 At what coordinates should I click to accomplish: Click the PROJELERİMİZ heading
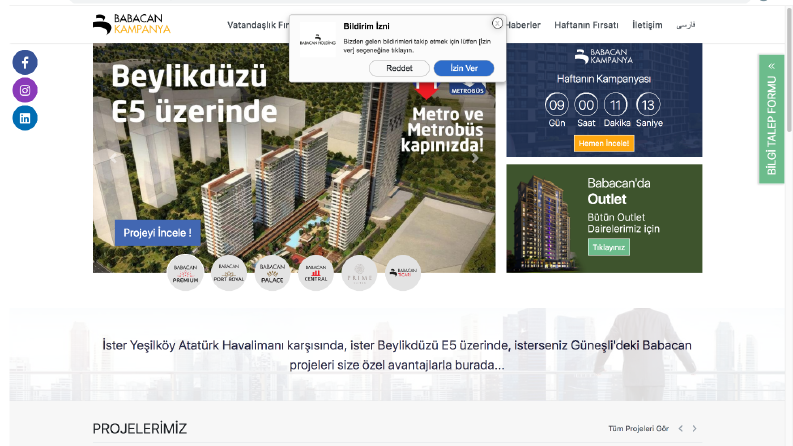pyautogui.click(x=140, y=429)
